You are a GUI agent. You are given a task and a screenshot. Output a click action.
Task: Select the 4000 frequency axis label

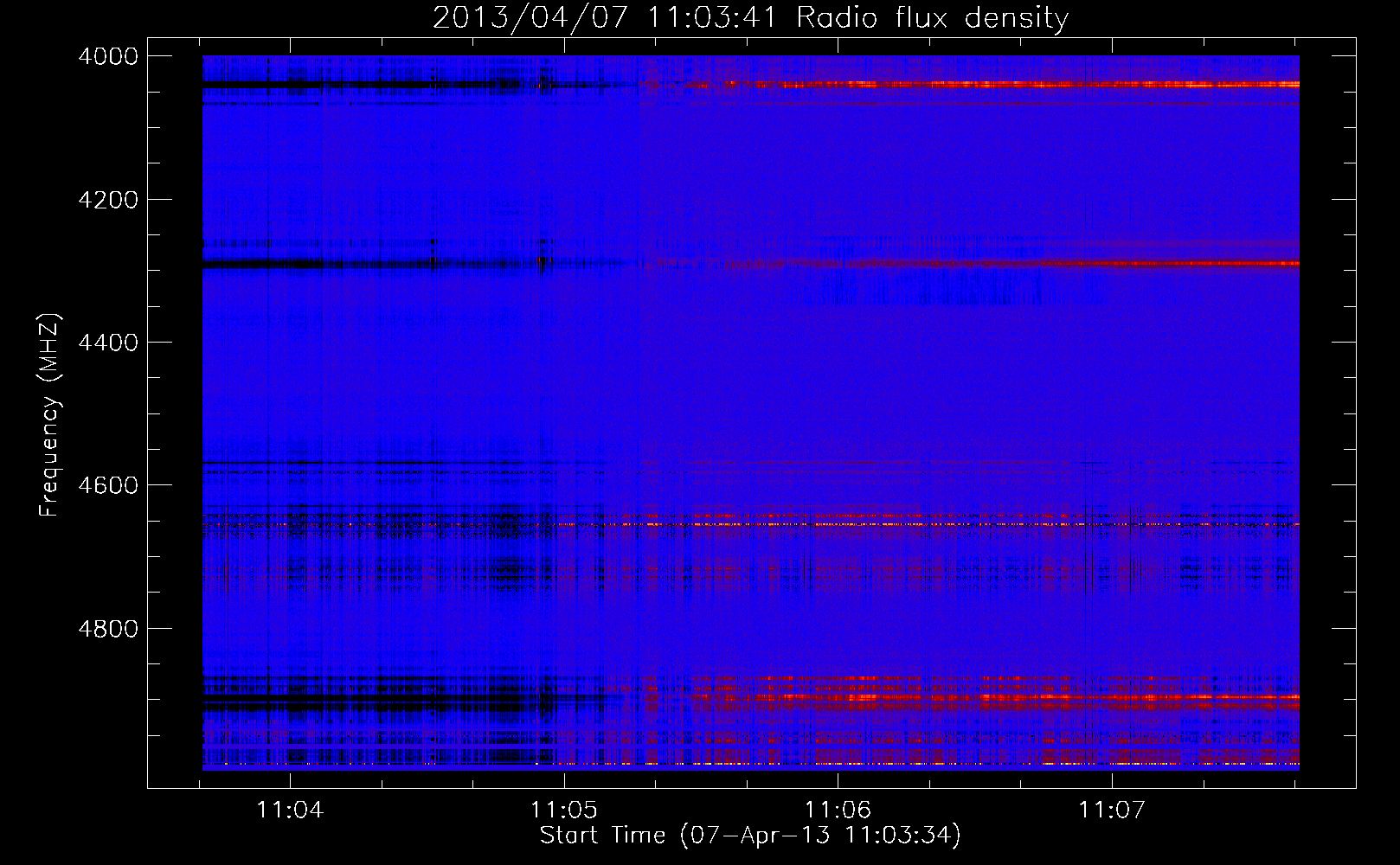pyautogui.click(x=108, y=56)
